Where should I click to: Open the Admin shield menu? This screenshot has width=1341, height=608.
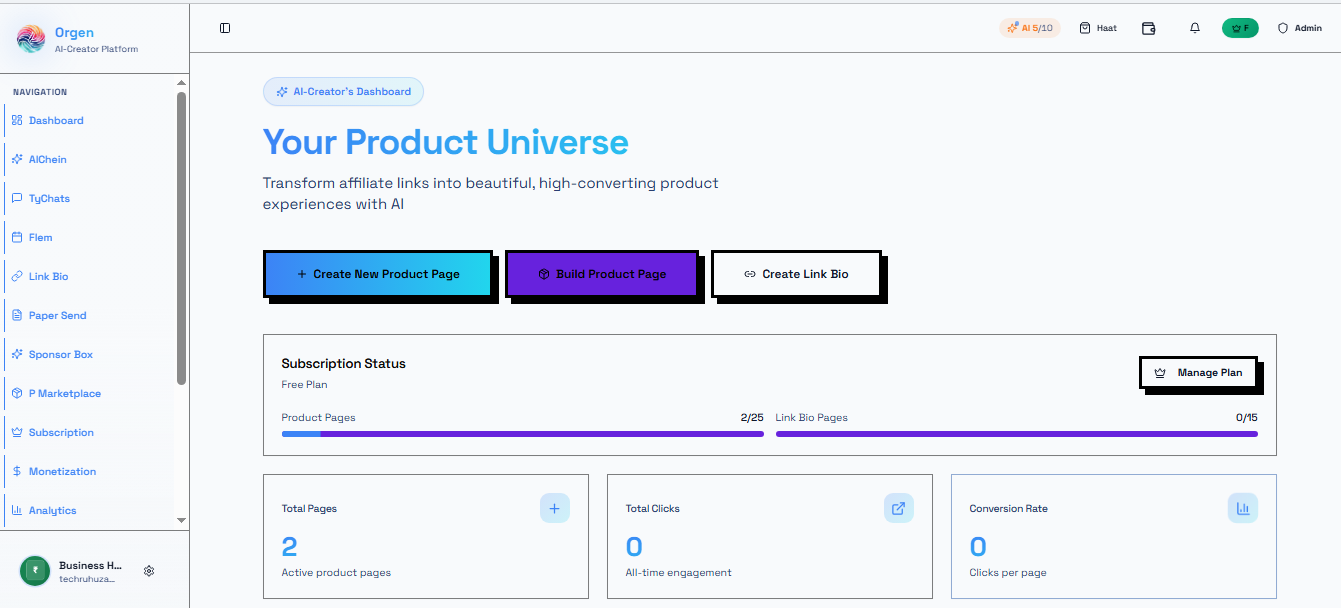click(1299, 27)
